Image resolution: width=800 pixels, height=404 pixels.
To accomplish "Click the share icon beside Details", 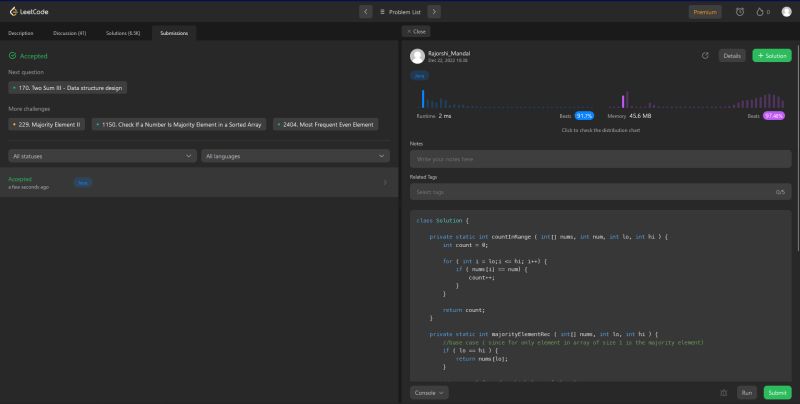I will click(x=705, y=56).
